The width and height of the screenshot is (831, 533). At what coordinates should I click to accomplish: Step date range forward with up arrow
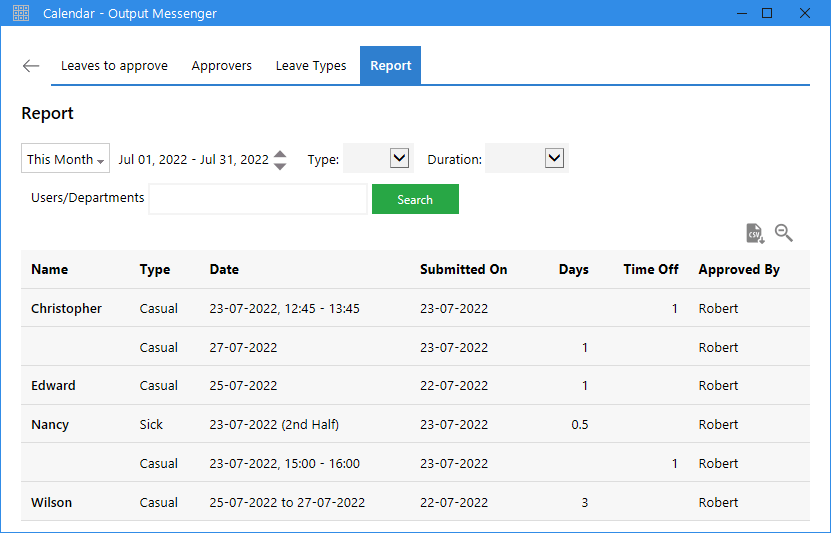click(x=280, y=154)
